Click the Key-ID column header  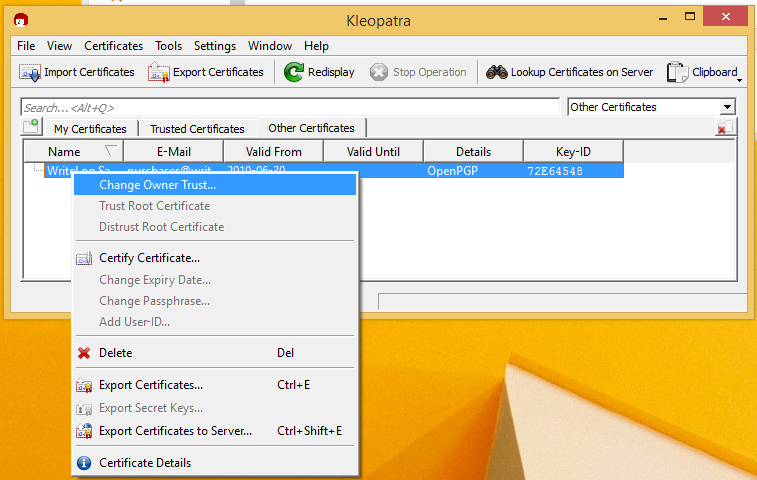click(x=573, y=152)
